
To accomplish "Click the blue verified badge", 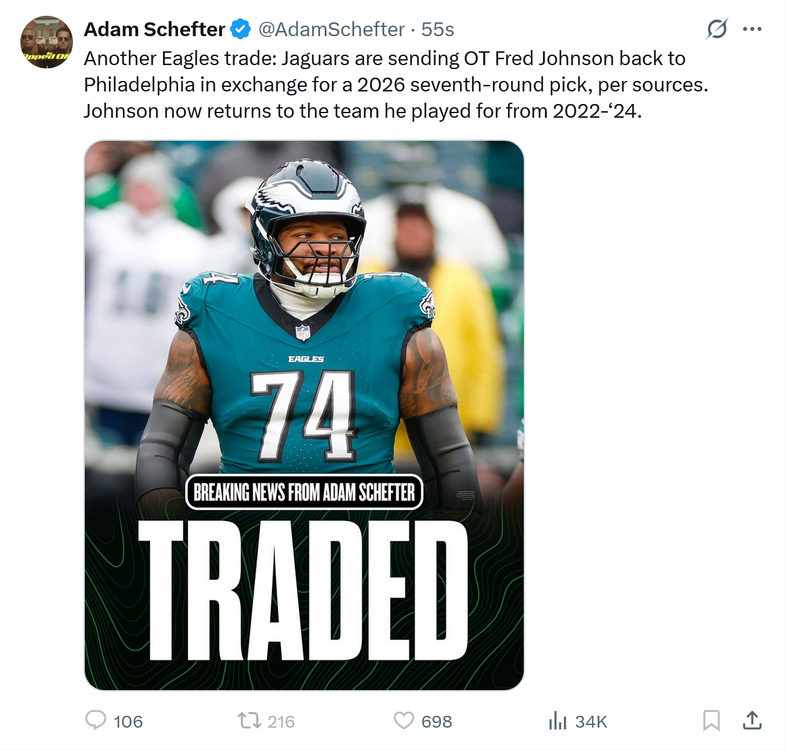I will click(241, 29).
